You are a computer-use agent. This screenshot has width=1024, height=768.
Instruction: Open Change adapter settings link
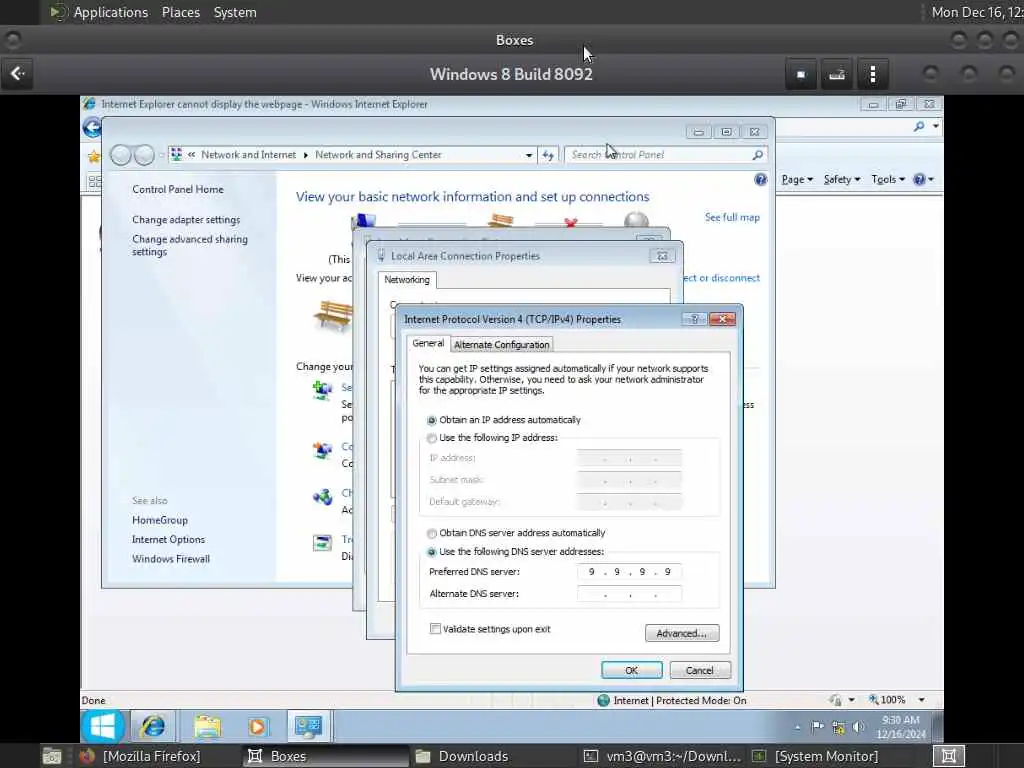[x=186, y=219]
